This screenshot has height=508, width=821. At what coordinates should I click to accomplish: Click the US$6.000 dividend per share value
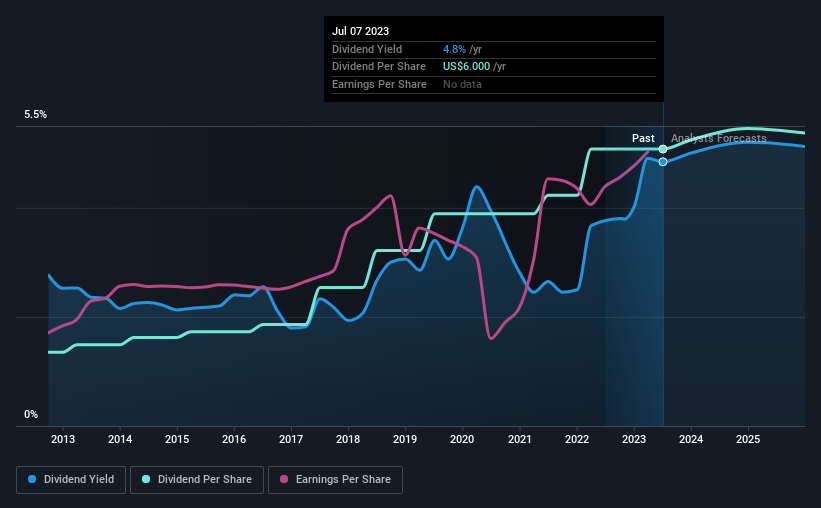pos(467,67)
